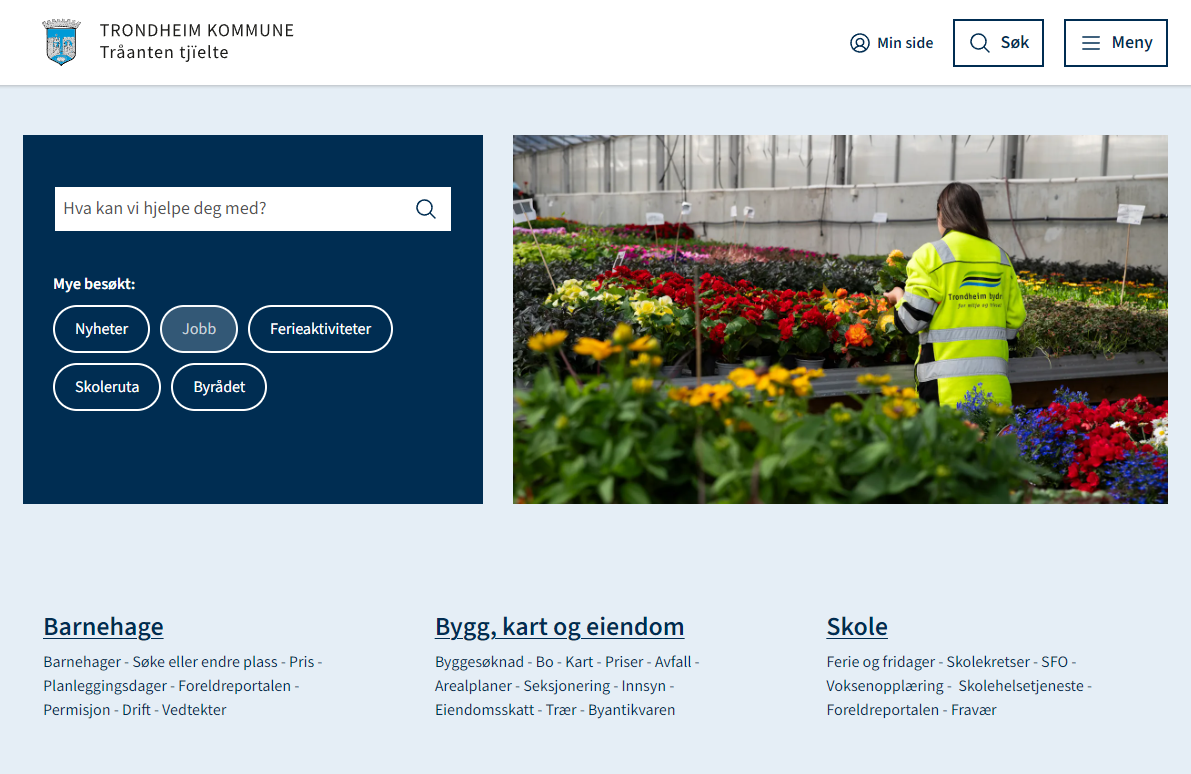Open the Seksjonering link

click(567, 686)
